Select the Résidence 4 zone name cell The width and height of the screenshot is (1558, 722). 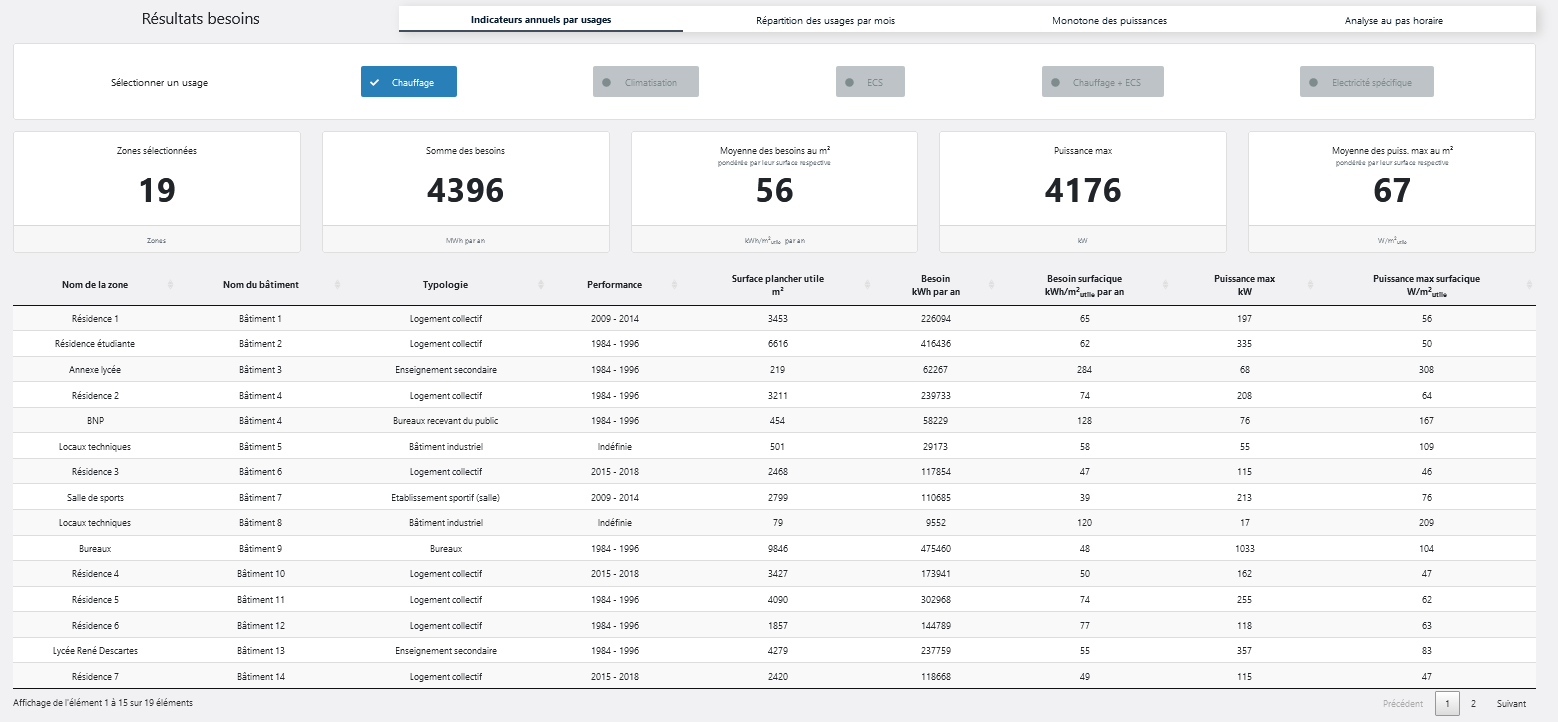95,574
